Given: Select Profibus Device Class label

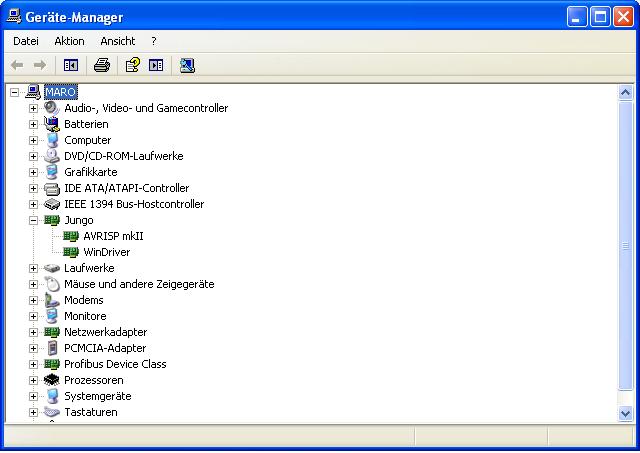Looking at the screenshot, I should (115, 364).
